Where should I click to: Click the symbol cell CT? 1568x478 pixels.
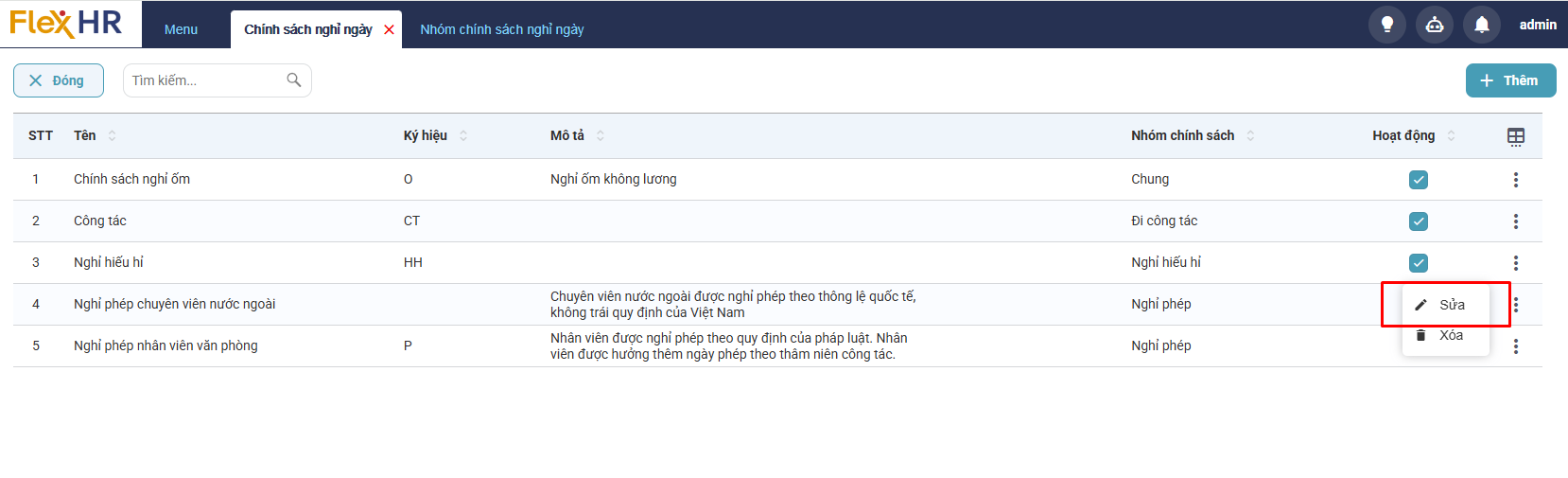point(411,221)
